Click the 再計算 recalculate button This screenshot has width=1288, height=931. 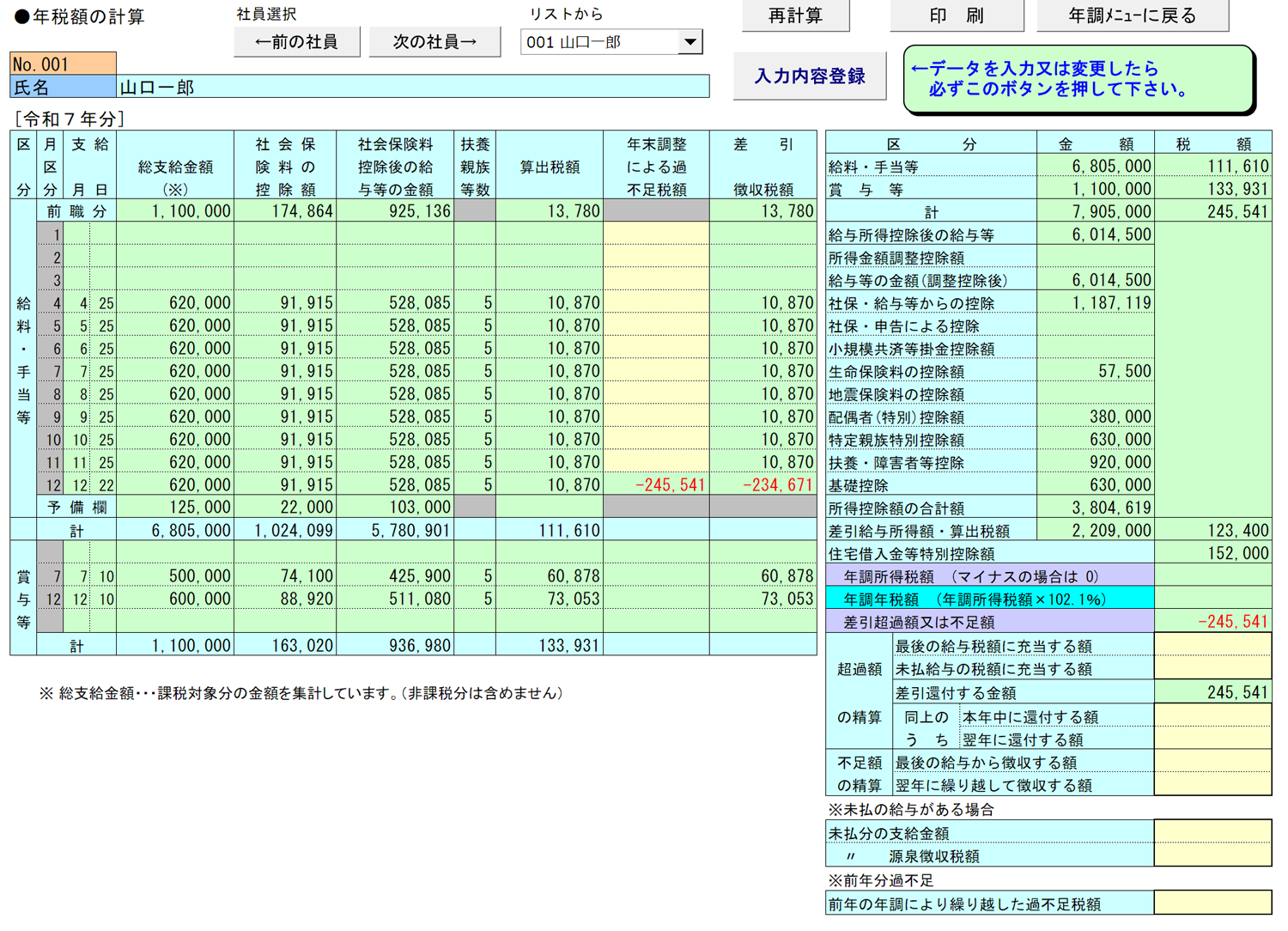pos(795,15)
